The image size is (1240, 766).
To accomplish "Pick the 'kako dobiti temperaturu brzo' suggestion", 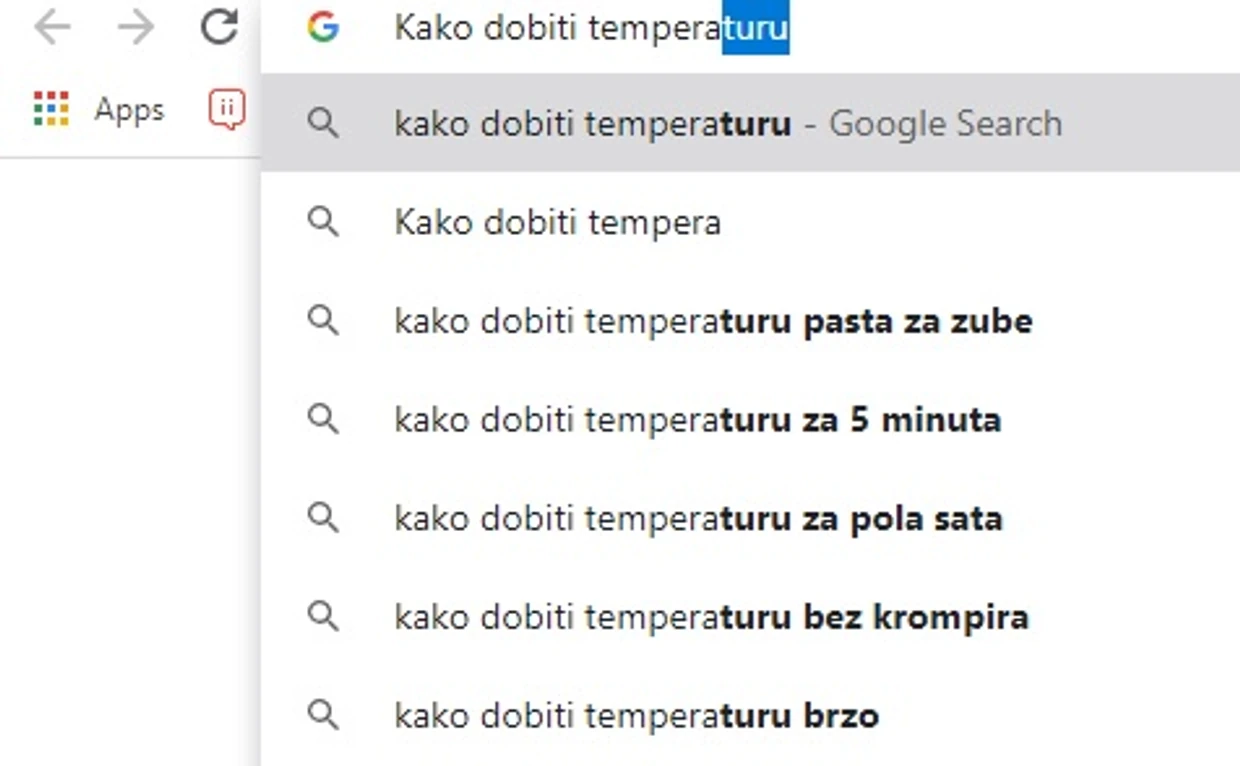I will point(636,715).
